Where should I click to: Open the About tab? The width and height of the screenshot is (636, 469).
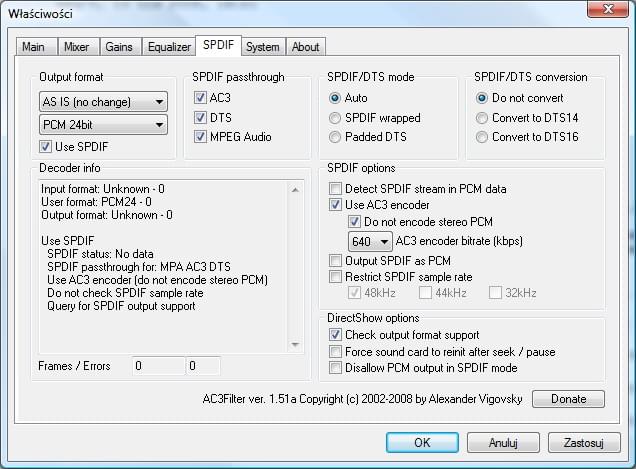click(x=305, y=47)
